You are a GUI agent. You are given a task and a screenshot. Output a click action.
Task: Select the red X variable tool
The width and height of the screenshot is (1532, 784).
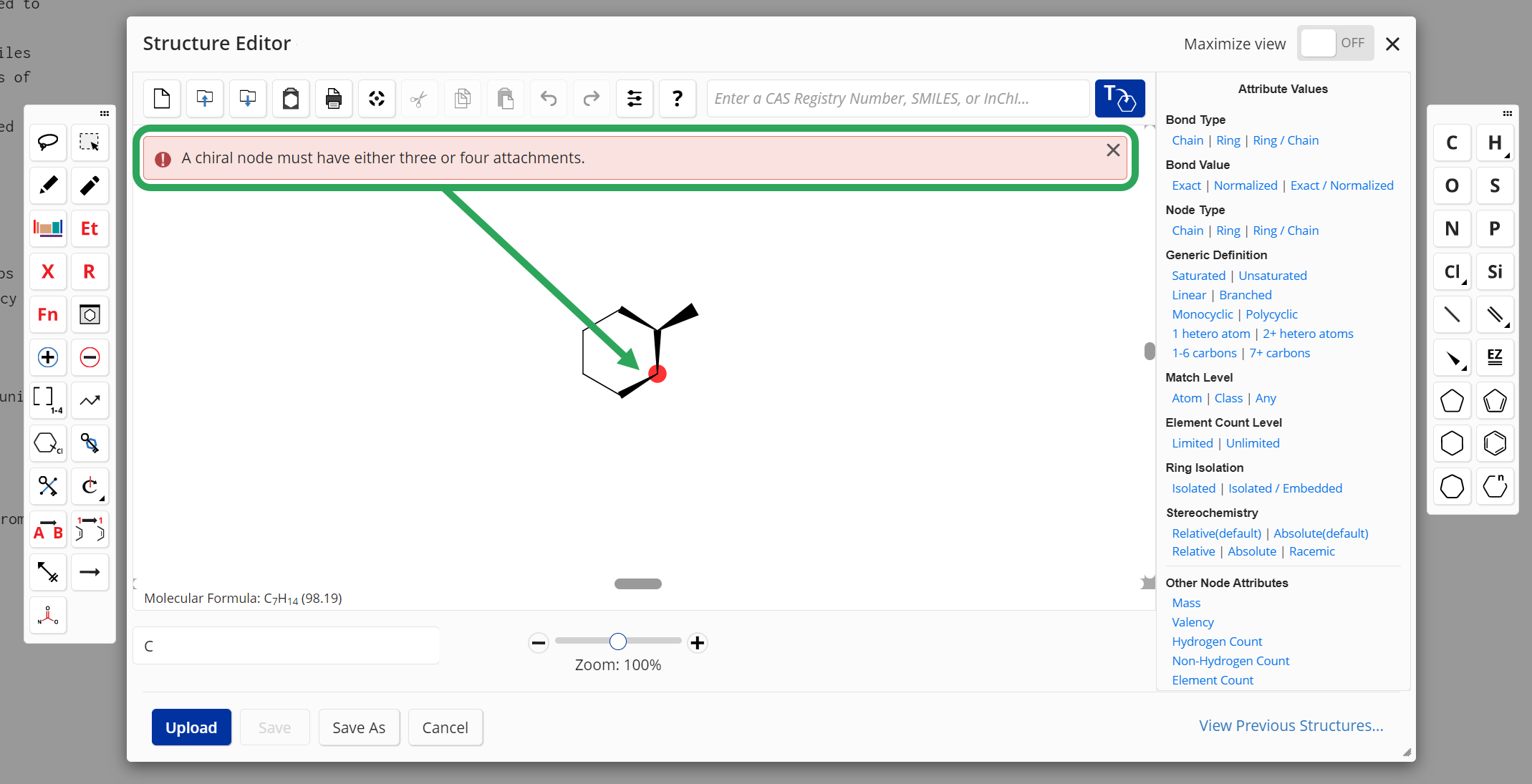tap(48, 271)
